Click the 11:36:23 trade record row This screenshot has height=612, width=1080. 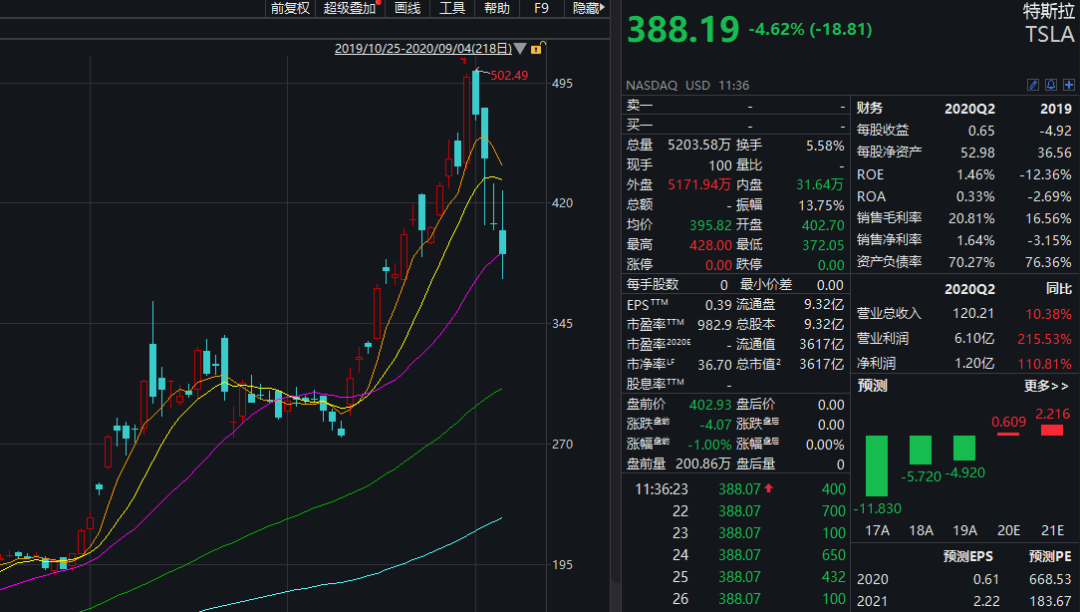click(700, 489)
